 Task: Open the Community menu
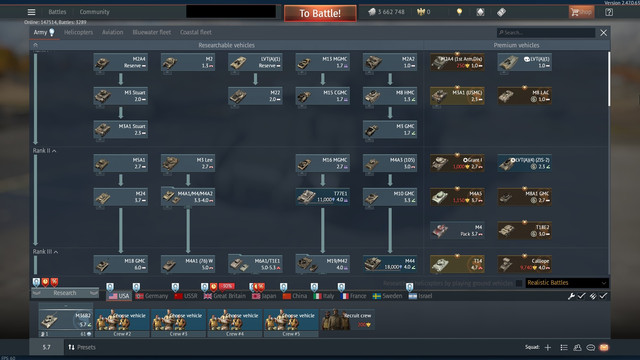pyautogui.click(x=94, y=12)
